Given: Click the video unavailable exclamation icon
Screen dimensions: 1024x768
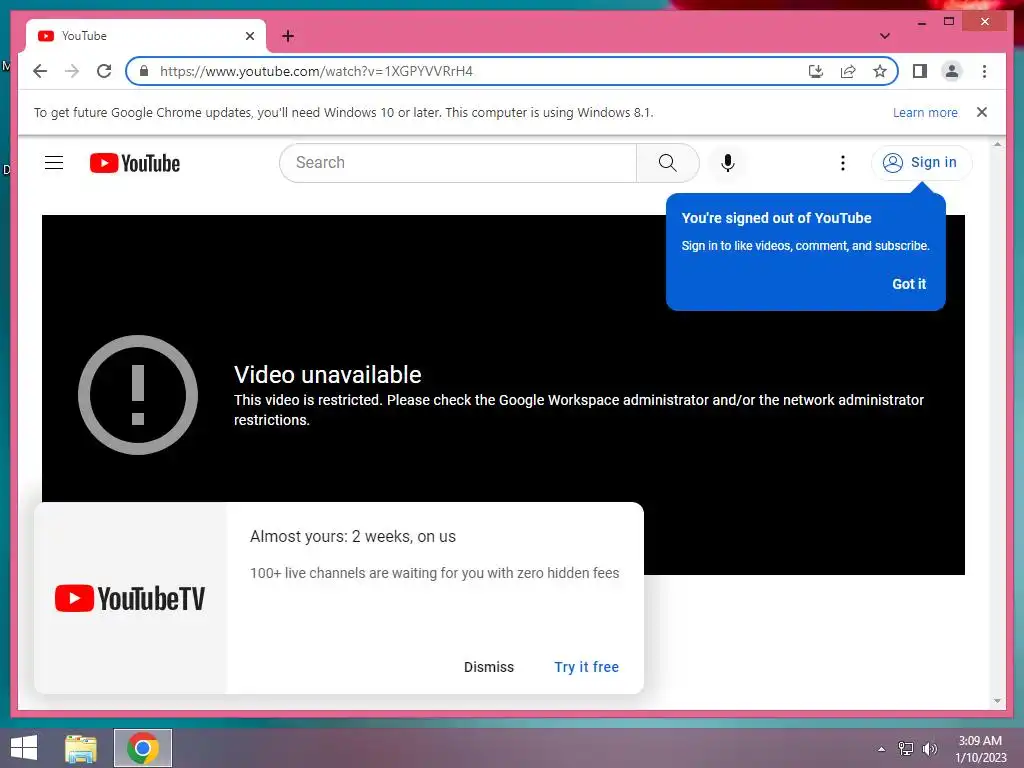Looking at the screenshot, I should pos(138,394).
